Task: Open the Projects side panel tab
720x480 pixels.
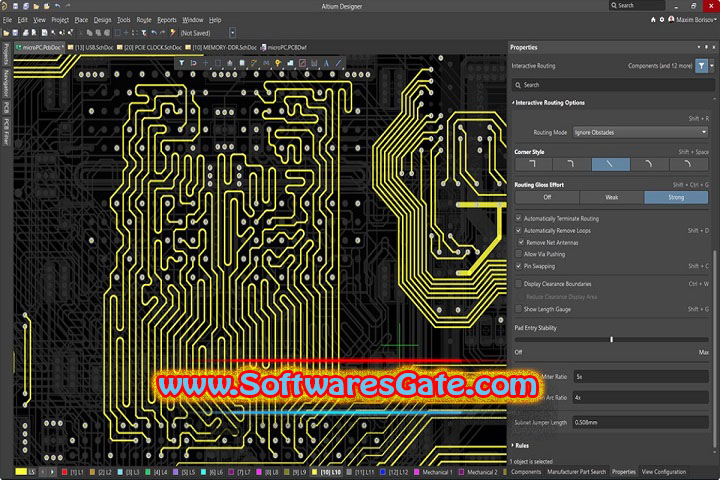Action: click(6, 54)
